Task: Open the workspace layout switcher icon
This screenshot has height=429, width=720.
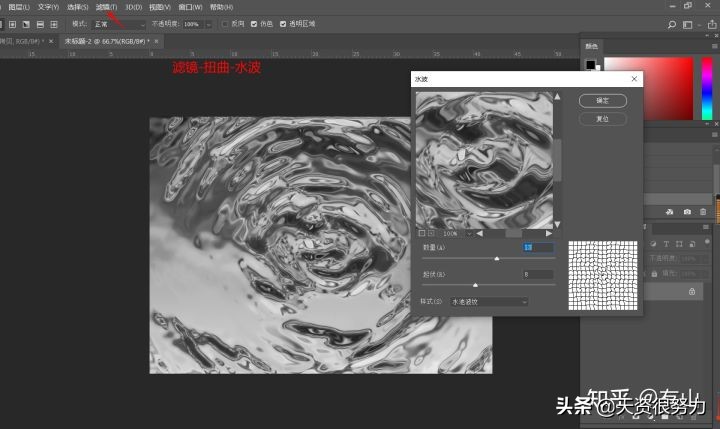Action: pos(687,25)
